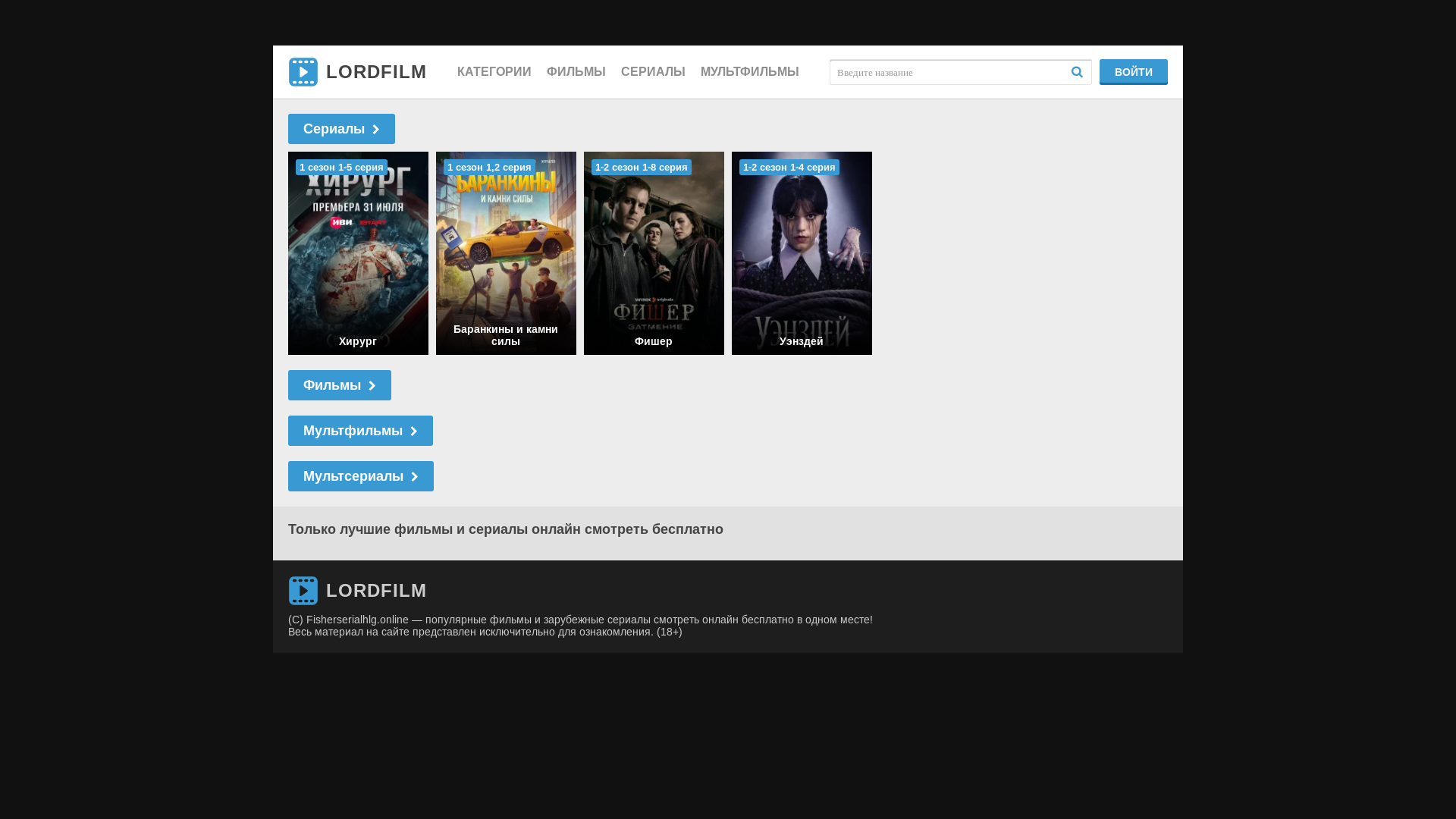Open the Баранкины и камни силы poster
Screen dimensions: 1456x819
[506, 253]
